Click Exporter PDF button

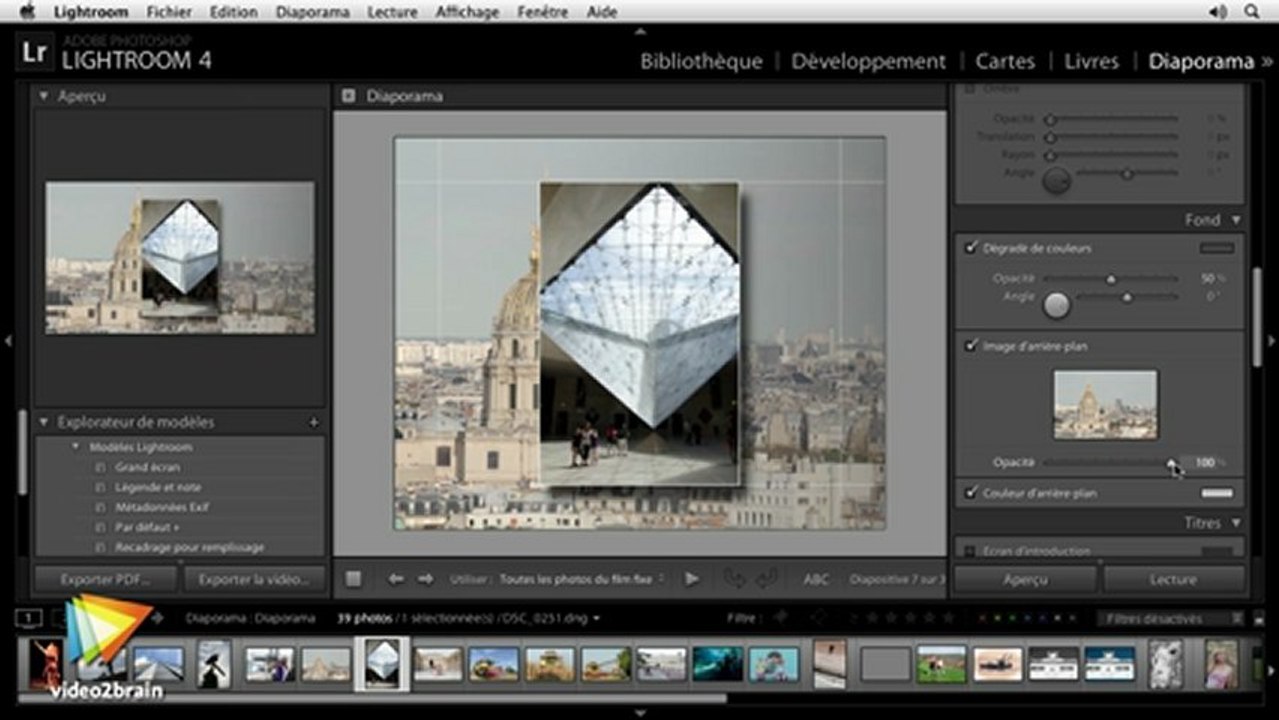coord(106,579)
